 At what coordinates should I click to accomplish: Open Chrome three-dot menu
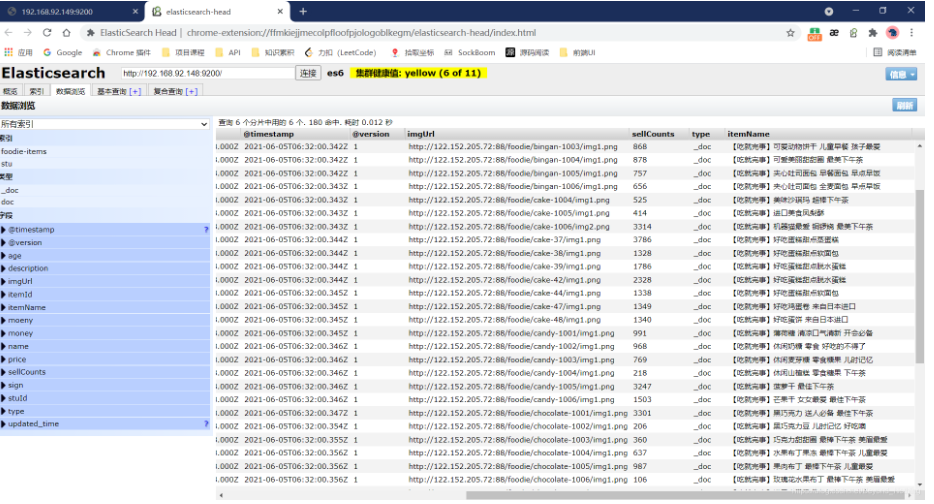911,33
